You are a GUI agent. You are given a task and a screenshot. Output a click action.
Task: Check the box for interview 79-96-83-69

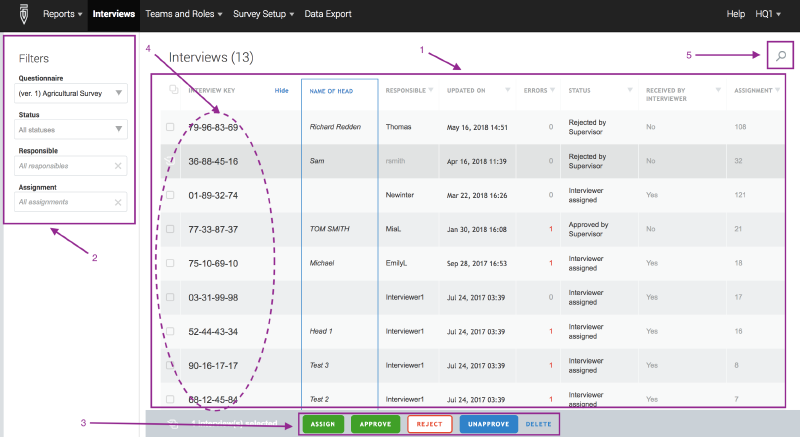coord(170,127)
